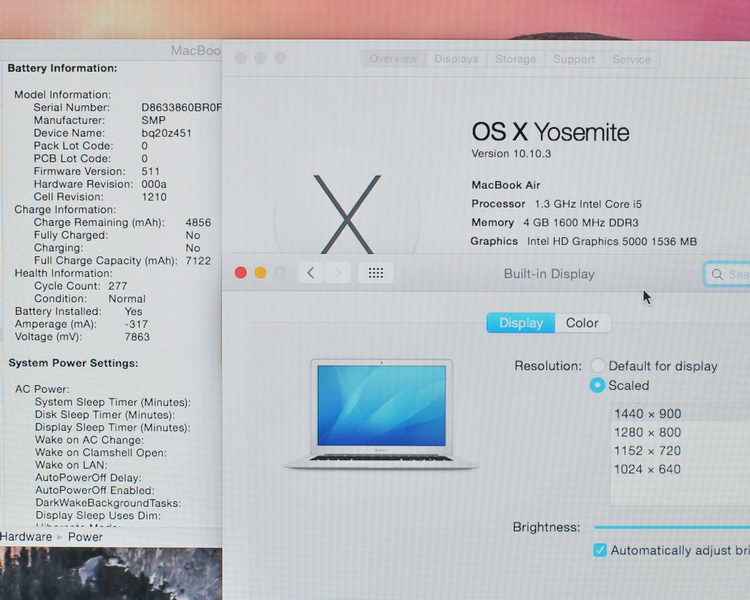Select the Scaled resolution radio button

coord(597,385)
